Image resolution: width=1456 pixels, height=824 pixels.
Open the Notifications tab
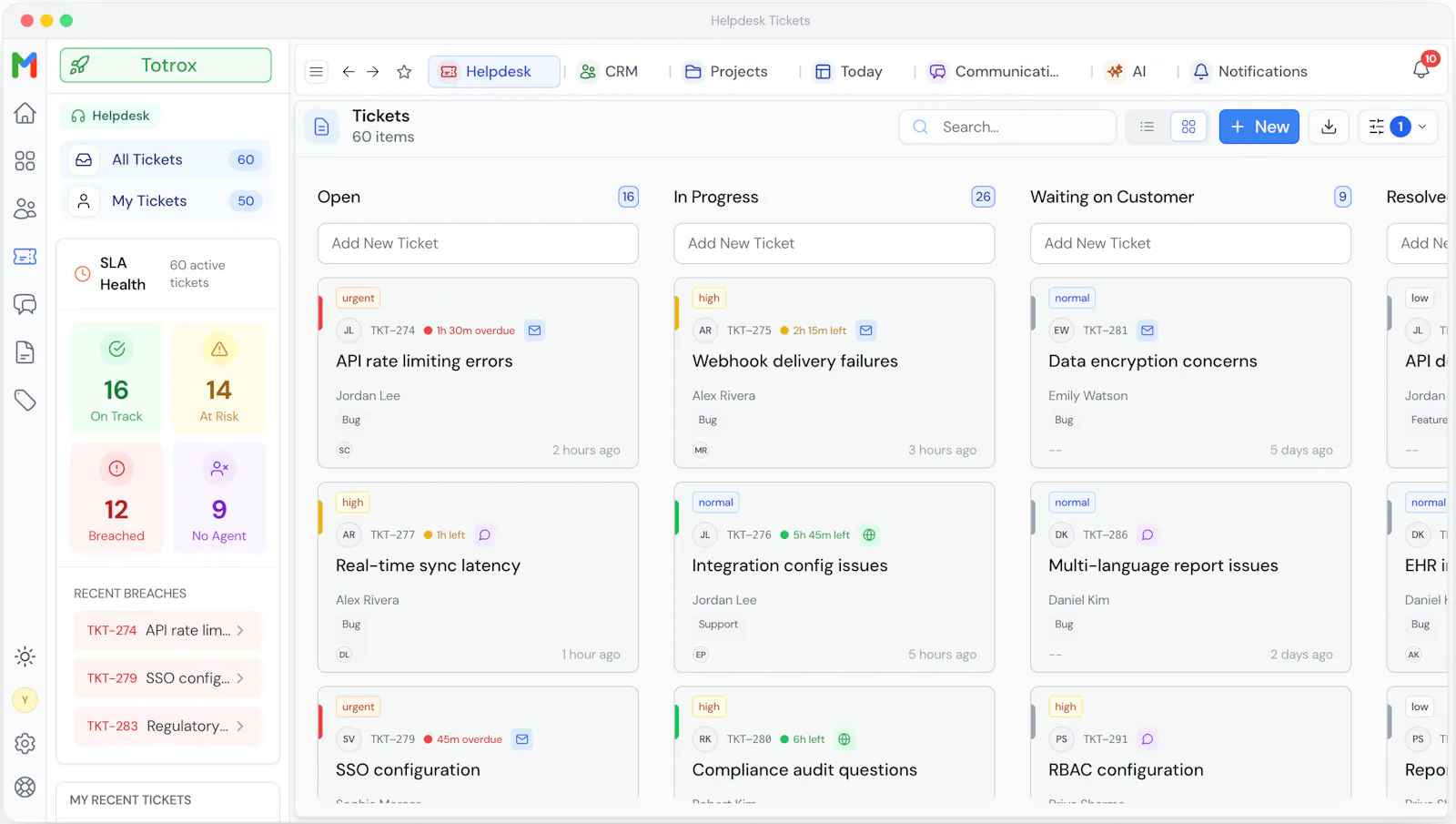point(1249,72)
